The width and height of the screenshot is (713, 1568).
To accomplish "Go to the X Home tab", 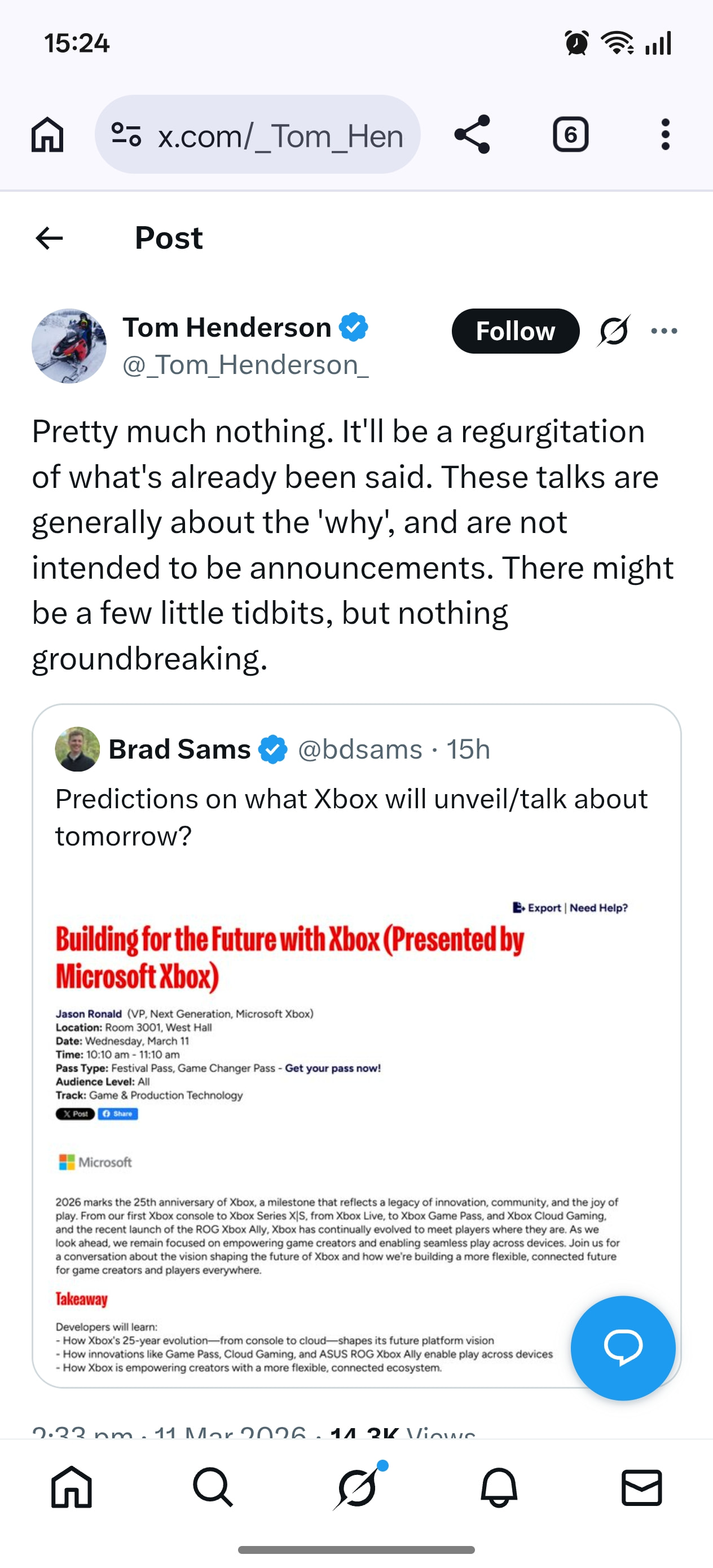I will point(71,1487).
